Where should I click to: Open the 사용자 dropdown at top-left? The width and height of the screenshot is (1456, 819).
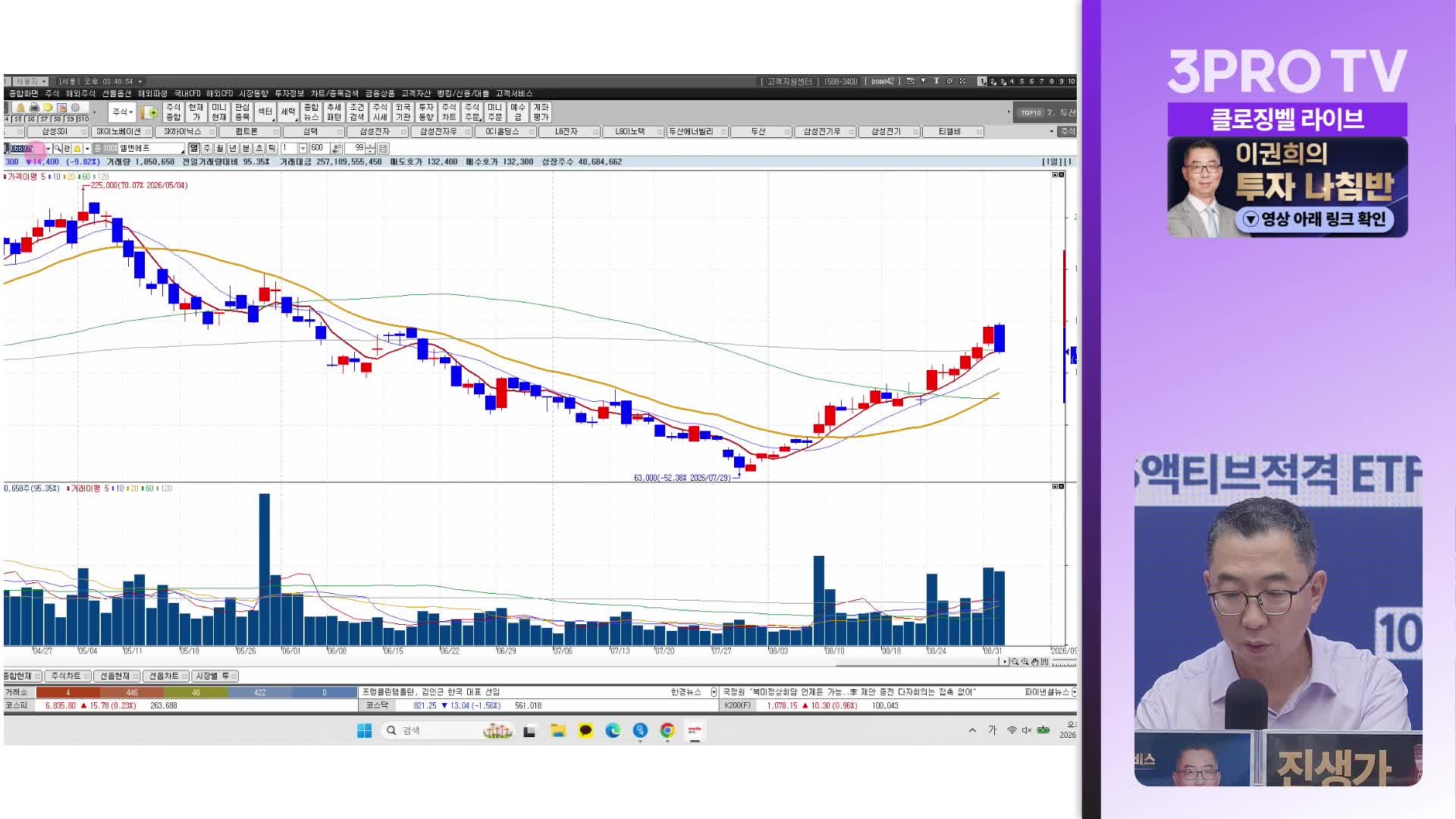[x=30, y=81]
